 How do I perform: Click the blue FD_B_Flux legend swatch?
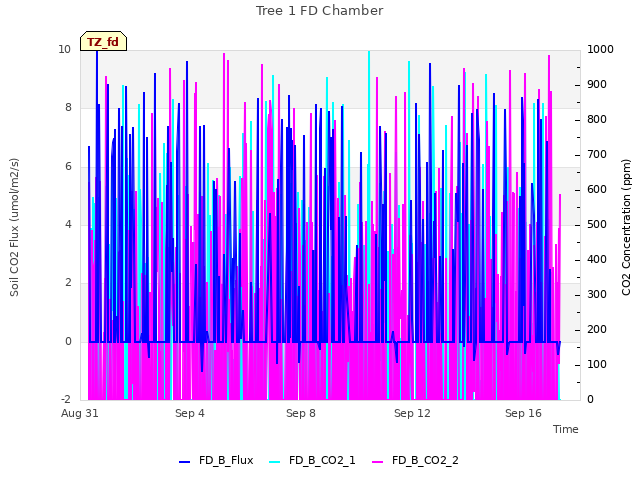184,462
